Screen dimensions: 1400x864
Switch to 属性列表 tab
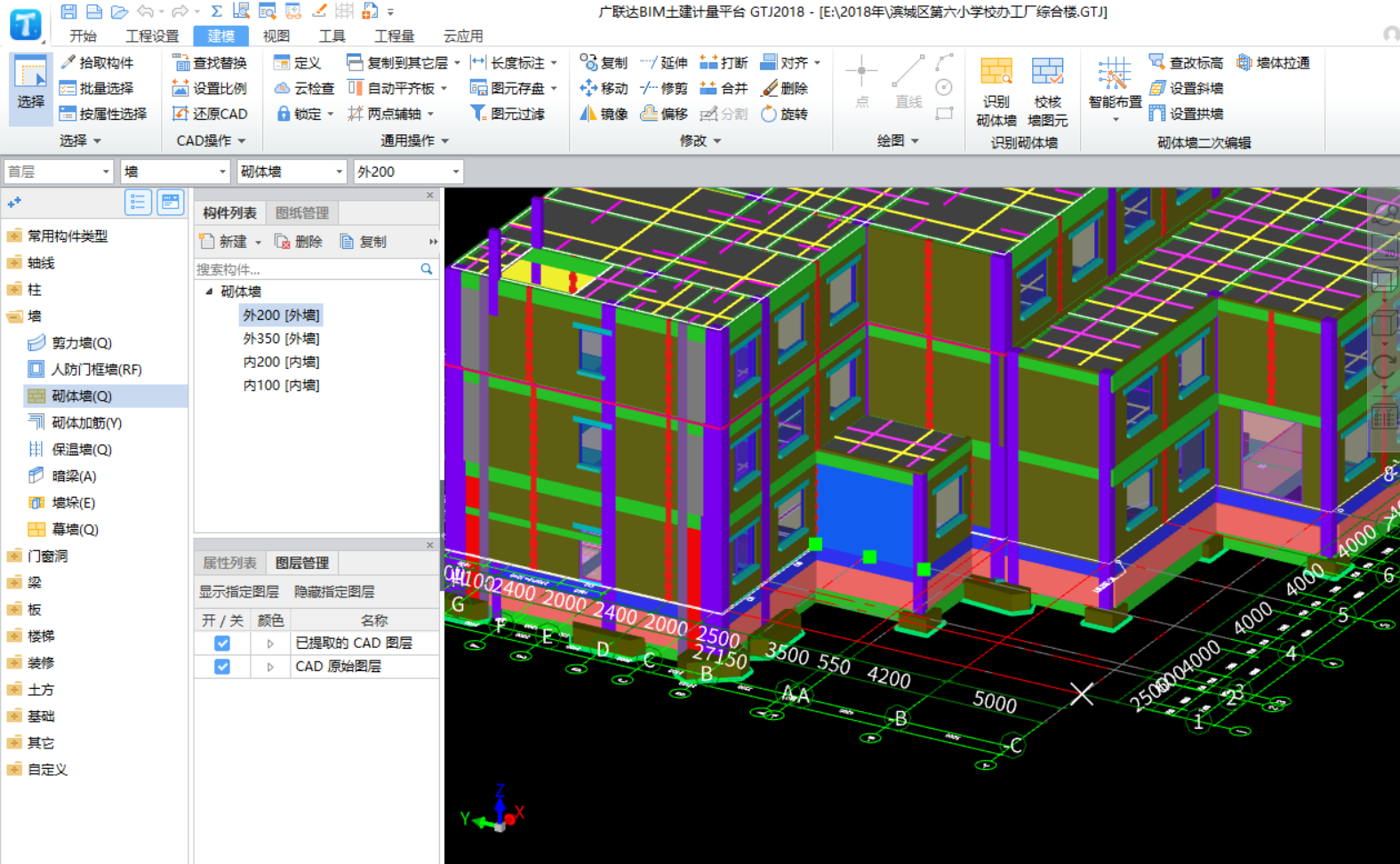click(x=229, y=563)
